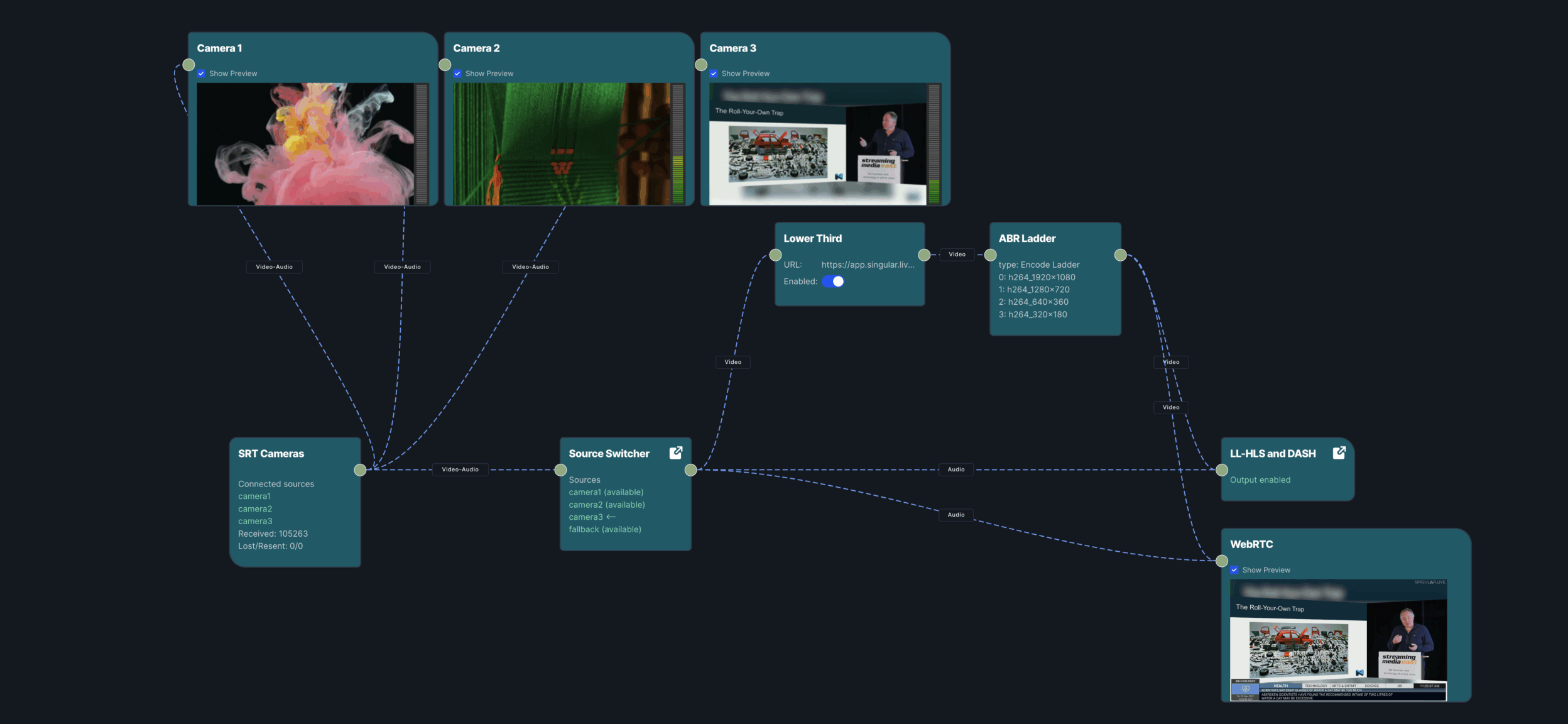Select camera1 (available) in Source Switcher

[x=606, y=492]
